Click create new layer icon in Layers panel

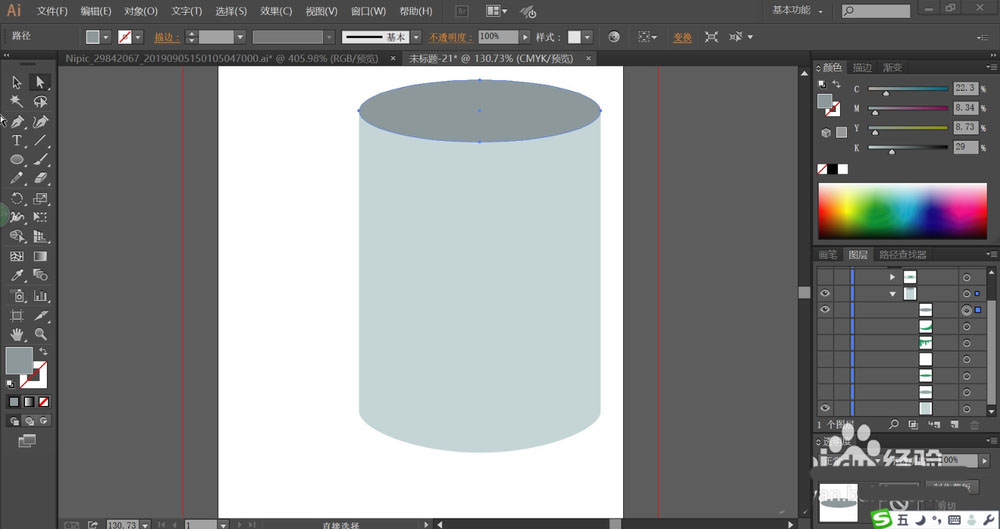(x=954, y=424)
